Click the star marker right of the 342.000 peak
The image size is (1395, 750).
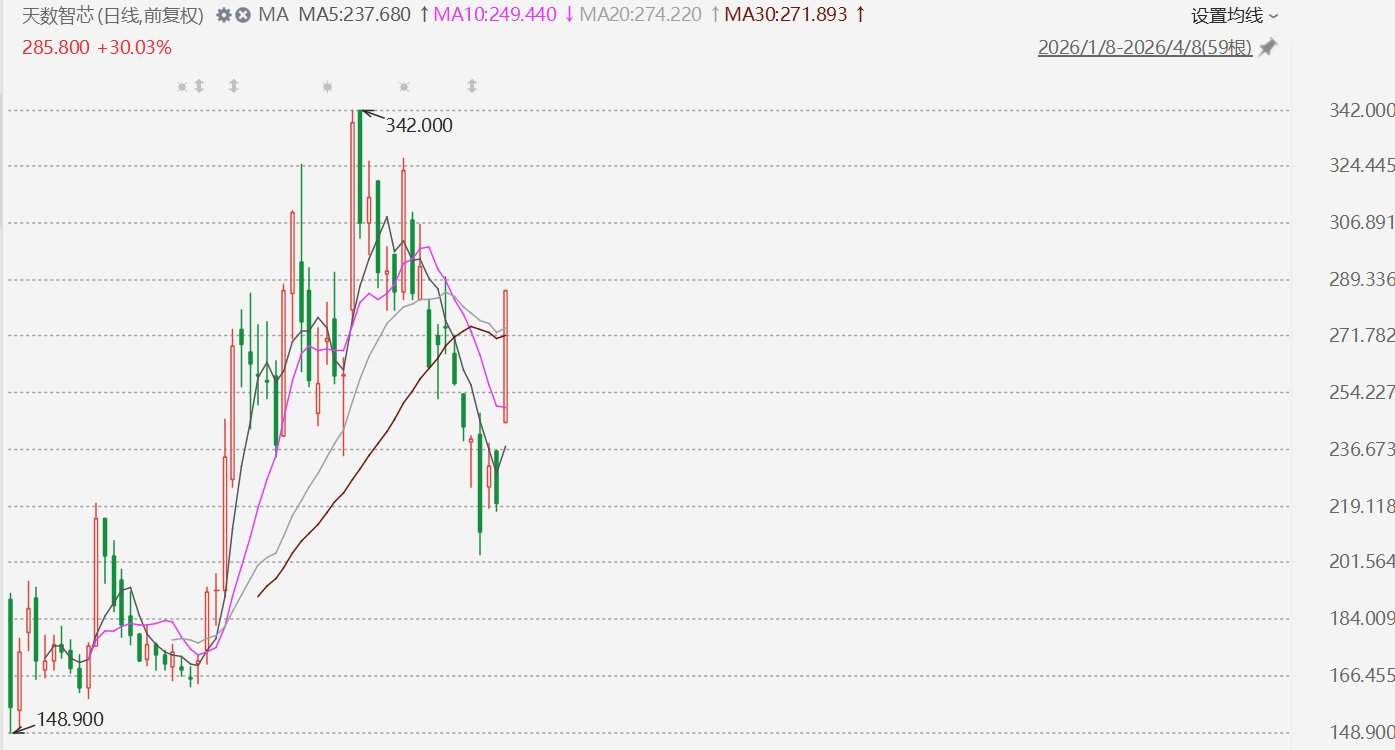click(x=404, y=87)
